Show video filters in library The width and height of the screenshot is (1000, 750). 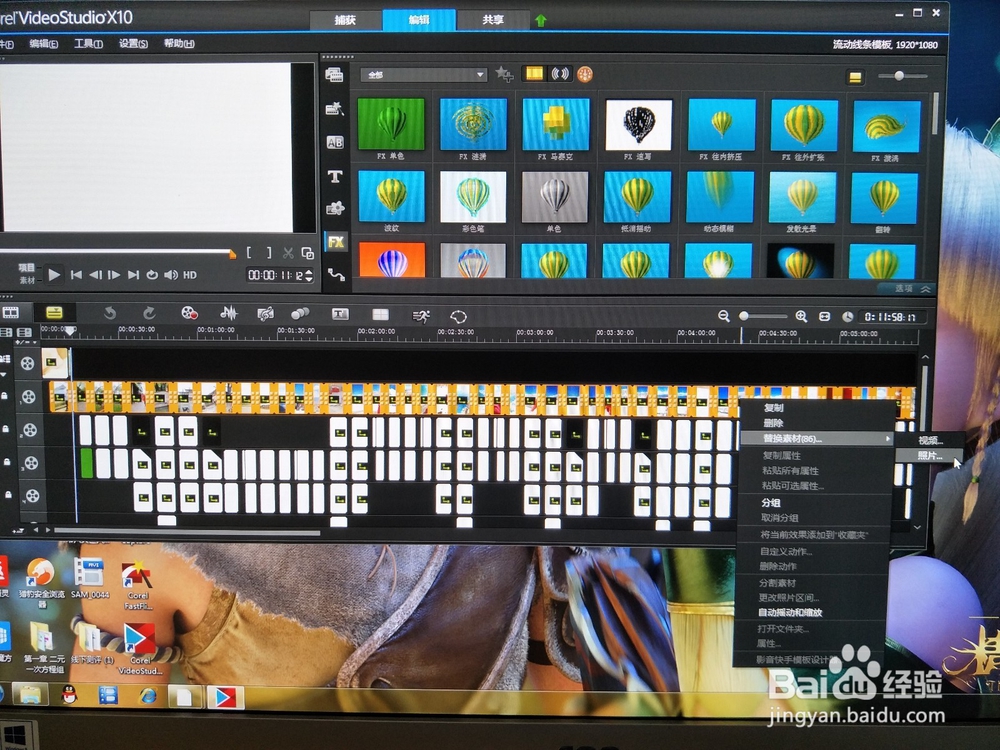[534, 74]
